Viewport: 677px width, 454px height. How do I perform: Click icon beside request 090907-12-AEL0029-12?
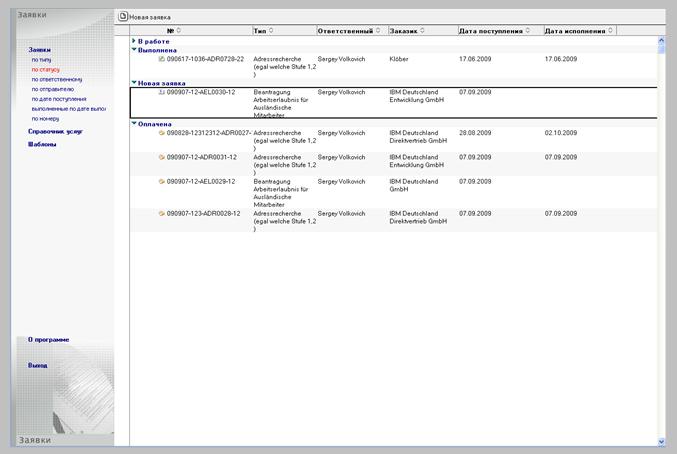162,182
